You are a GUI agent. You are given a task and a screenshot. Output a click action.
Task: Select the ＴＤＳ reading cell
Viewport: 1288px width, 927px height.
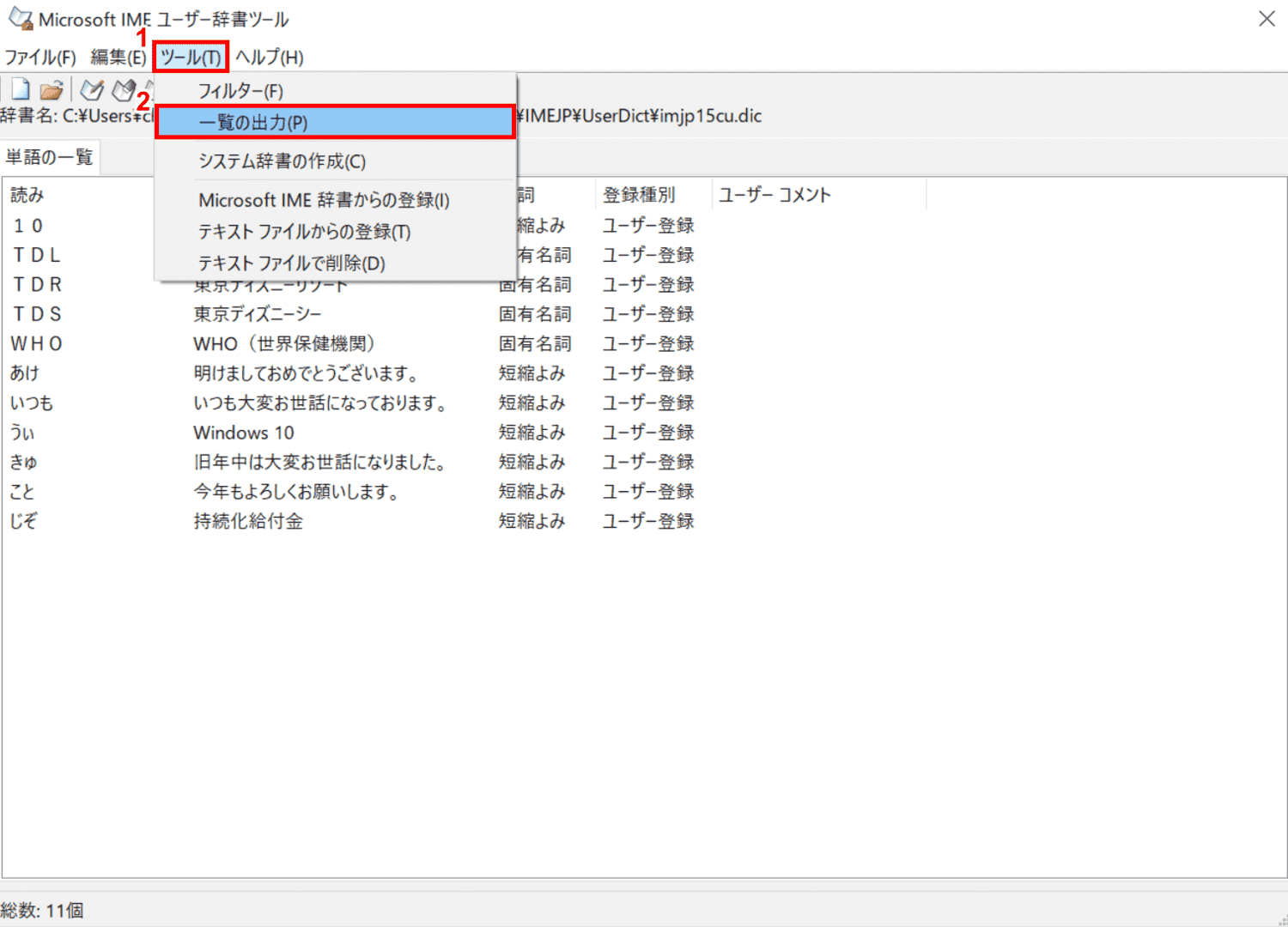pyautogui.click(x=37, y=314)
